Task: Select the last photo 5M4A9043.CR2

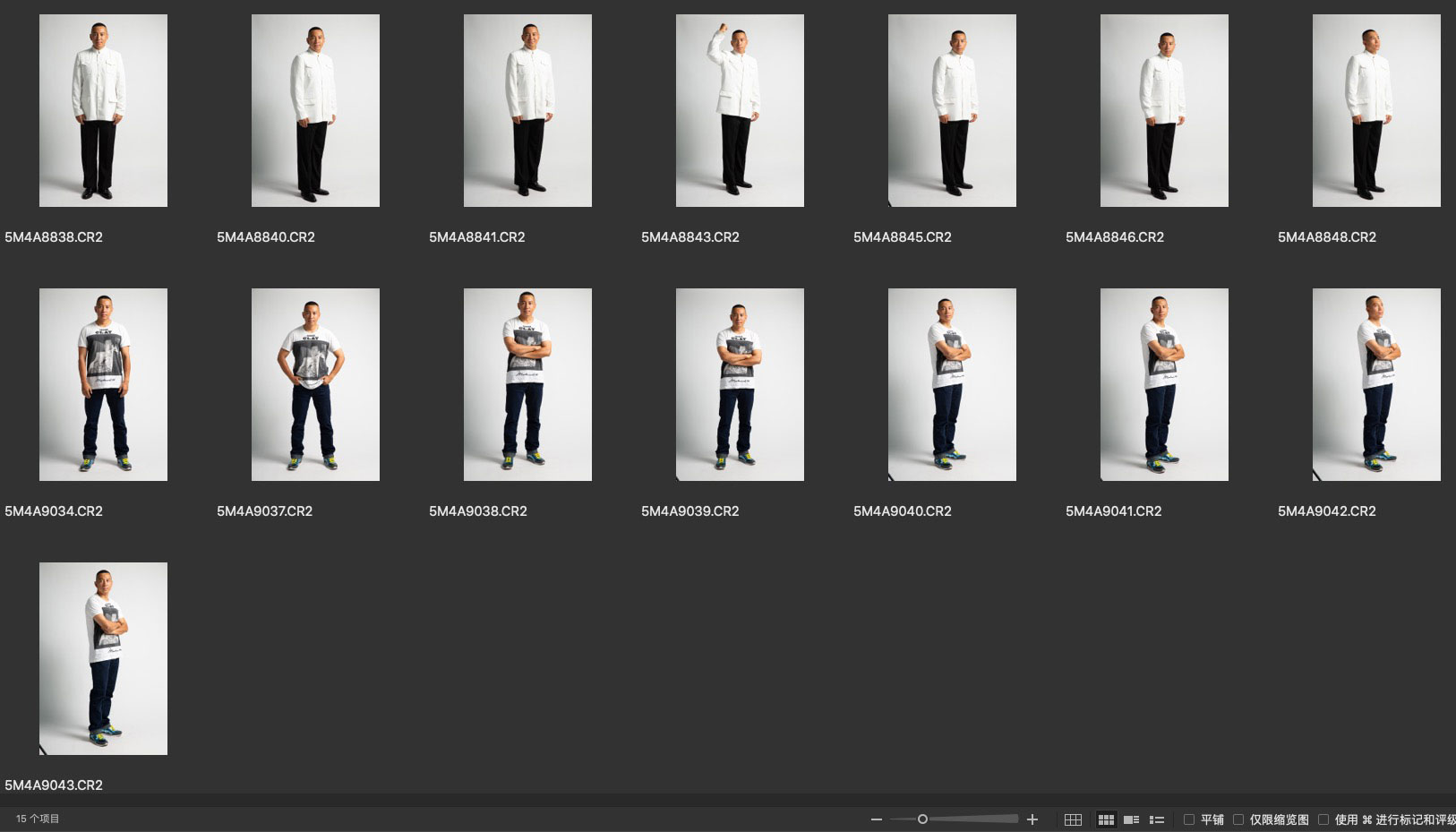Action: 103,658
